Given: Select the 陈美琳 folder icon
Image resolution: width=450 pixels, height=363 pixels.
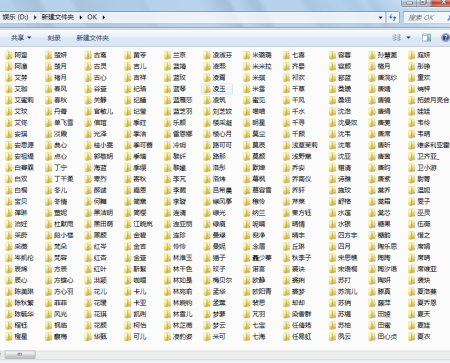Looking at the screenshot, I should click(x=9, y=292).
